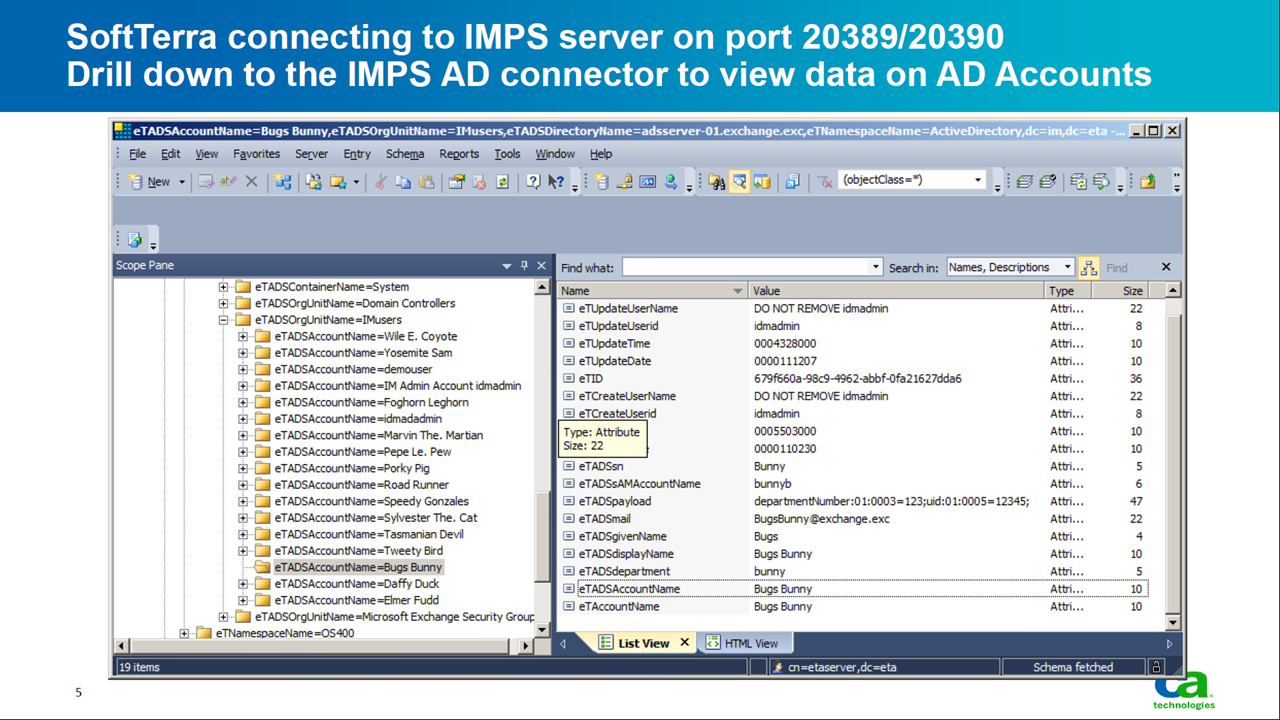The image size is (1280, 720).
Task: Select eTADSAccountName=Daffy Duck tree item
Action: click(356, 584)
